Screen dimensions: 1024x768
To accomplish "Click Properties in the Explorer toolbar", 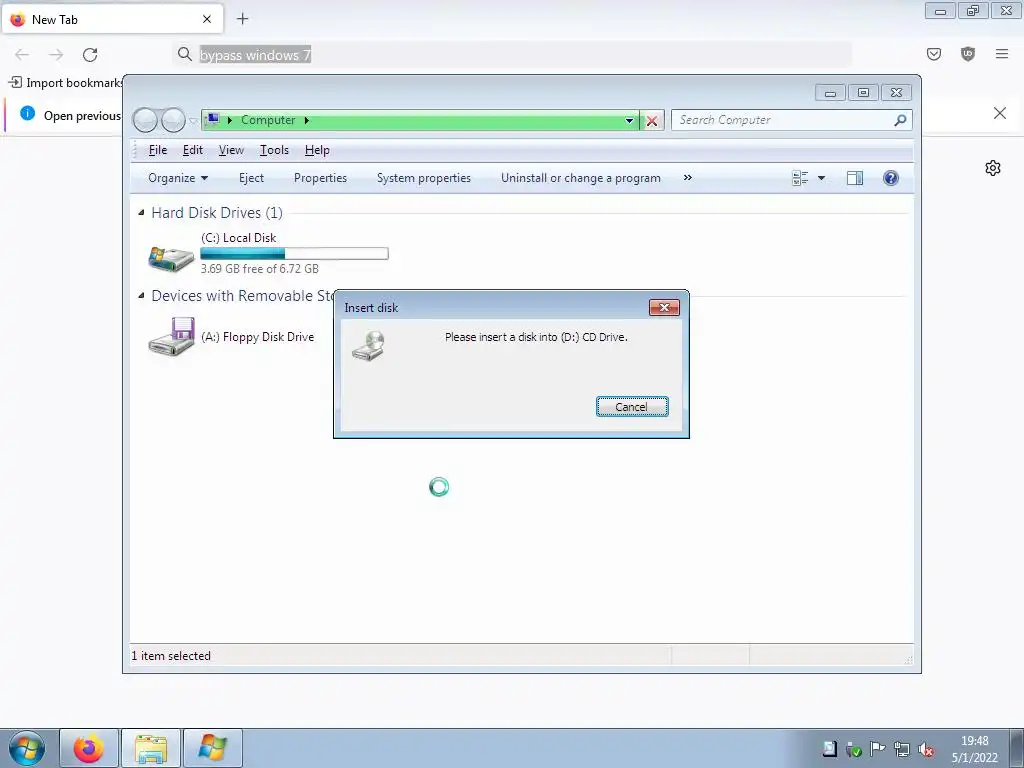I will [x=321, y=178].
